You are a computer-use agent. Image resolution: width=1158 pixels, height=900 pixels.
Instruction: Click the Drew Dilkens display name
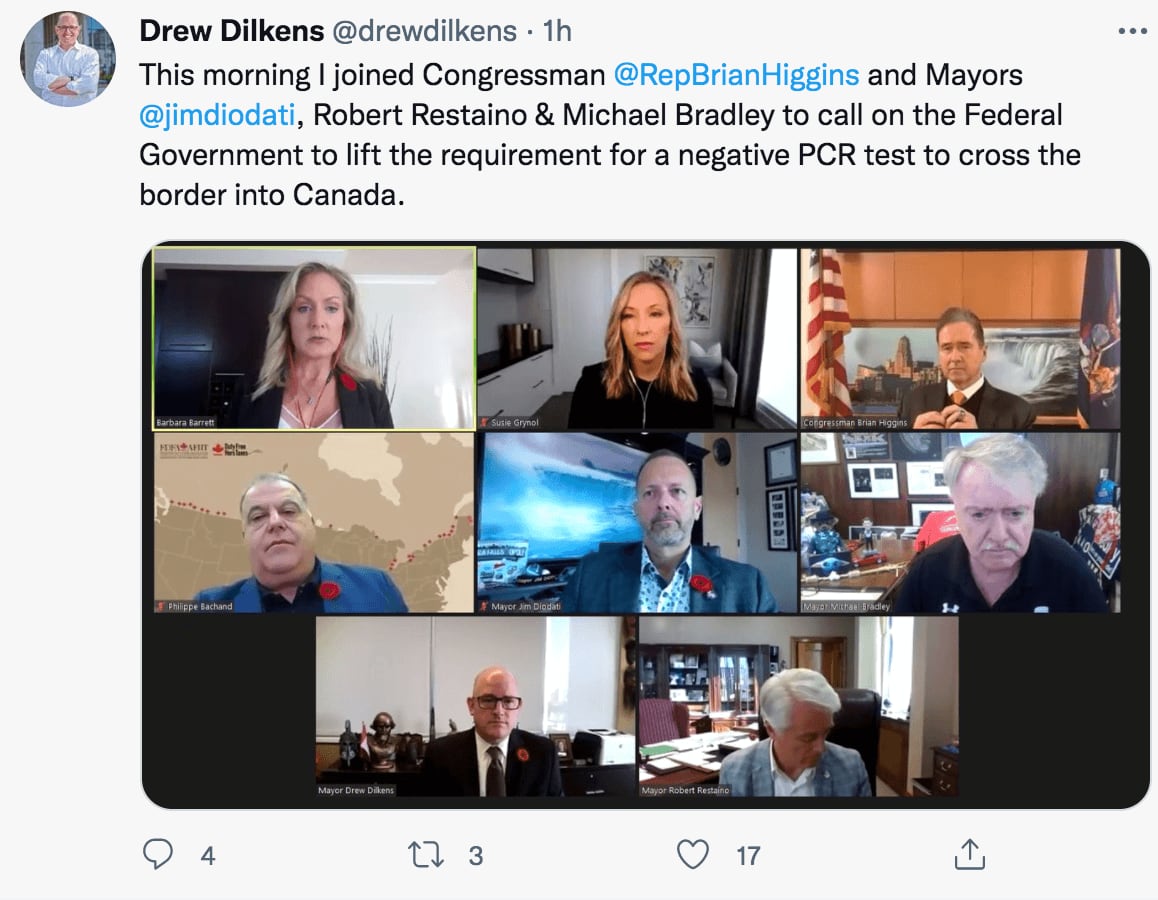[x=232, y=31]
